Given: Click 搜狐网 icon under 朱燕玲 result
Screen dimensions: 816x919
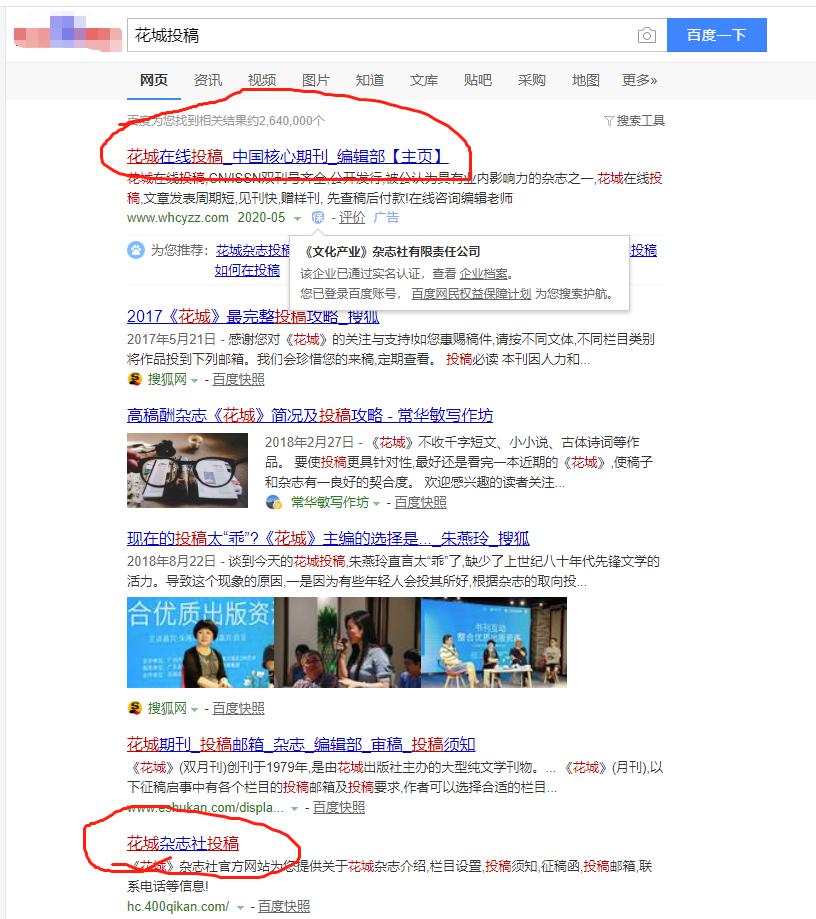Looking at the screenshot, I should [135, 709].
